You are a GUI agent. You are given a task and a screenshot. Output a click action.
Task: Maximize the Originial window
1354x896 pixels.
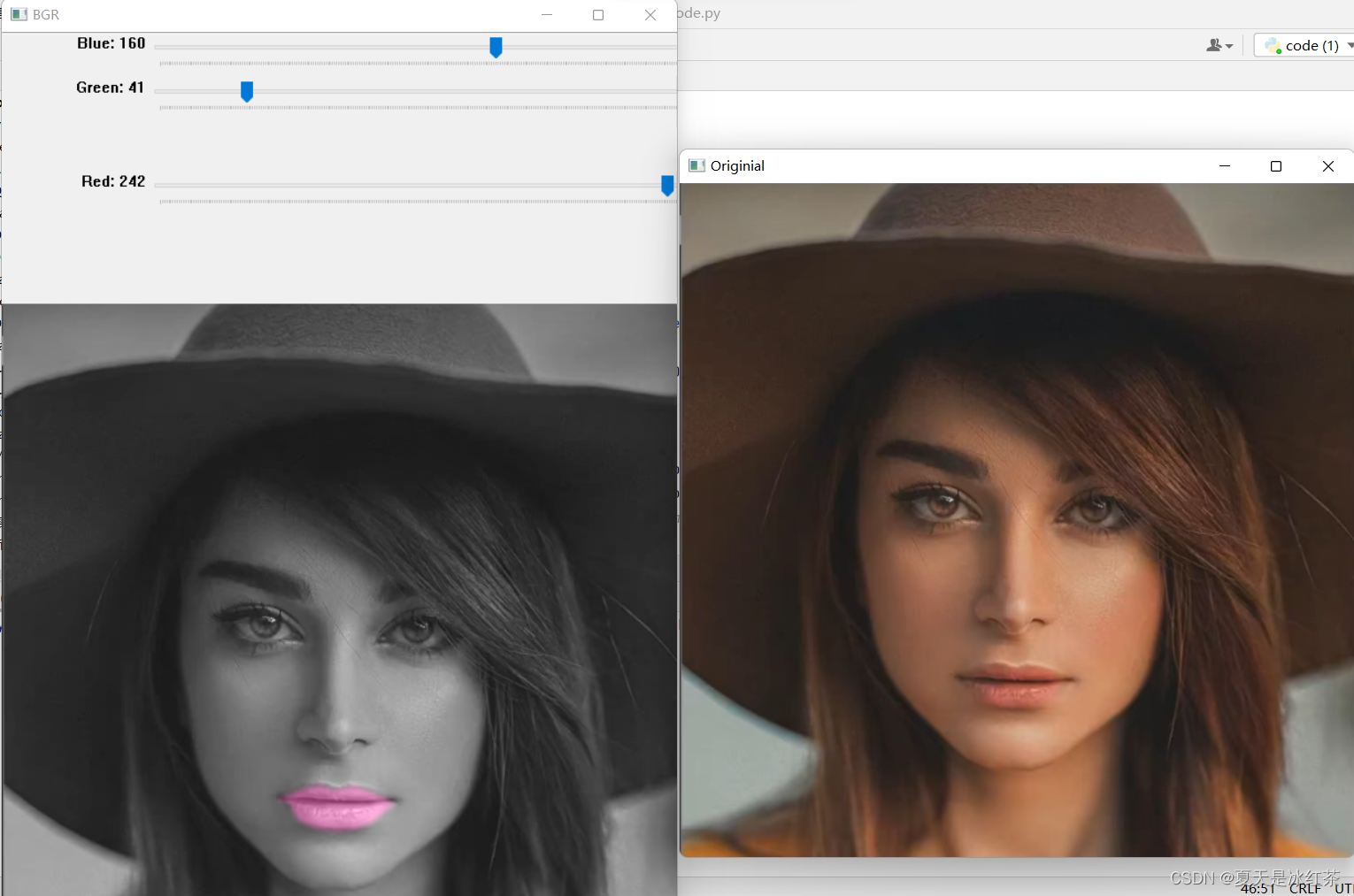point(1276,166)
